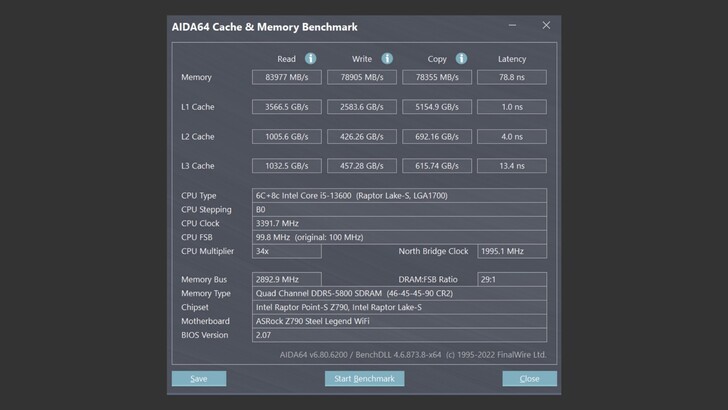Click the Memory Type label
Screen dimensions: 728x410
pyautogui.click(x=206, y=293)
